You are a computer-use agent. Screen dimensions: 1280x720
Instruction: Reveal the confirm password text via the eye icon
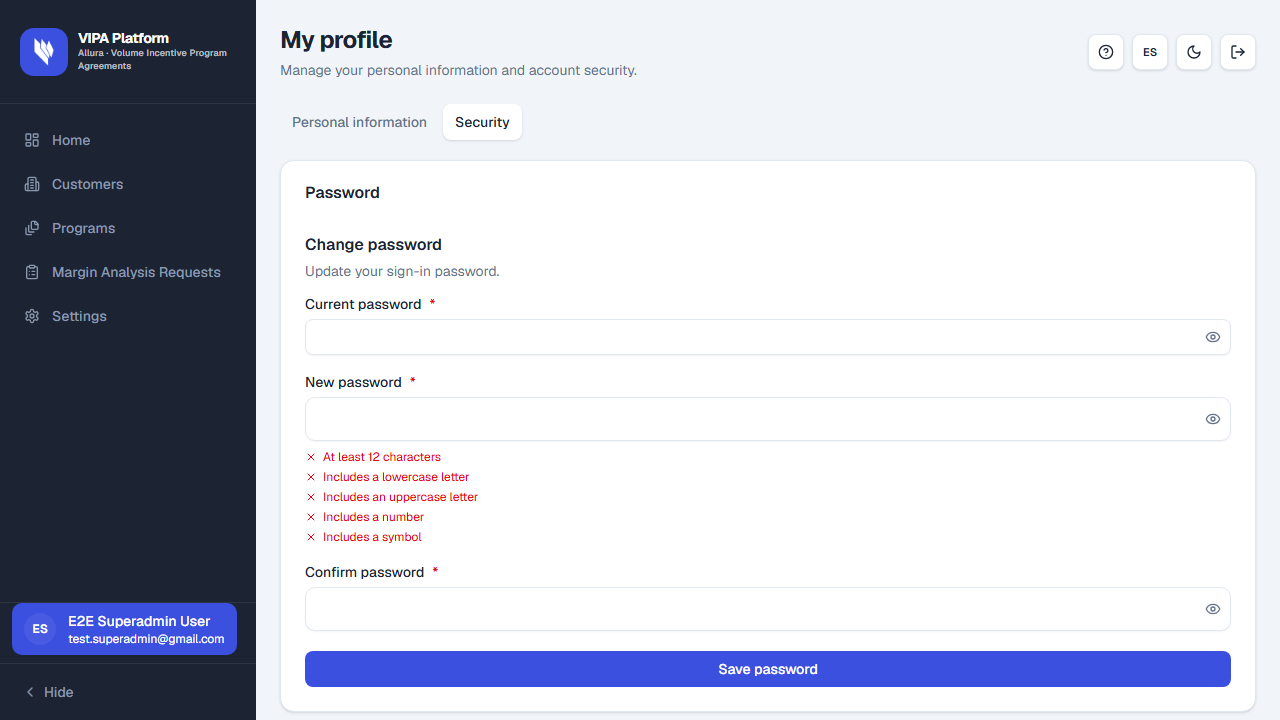coord(1213,609)
